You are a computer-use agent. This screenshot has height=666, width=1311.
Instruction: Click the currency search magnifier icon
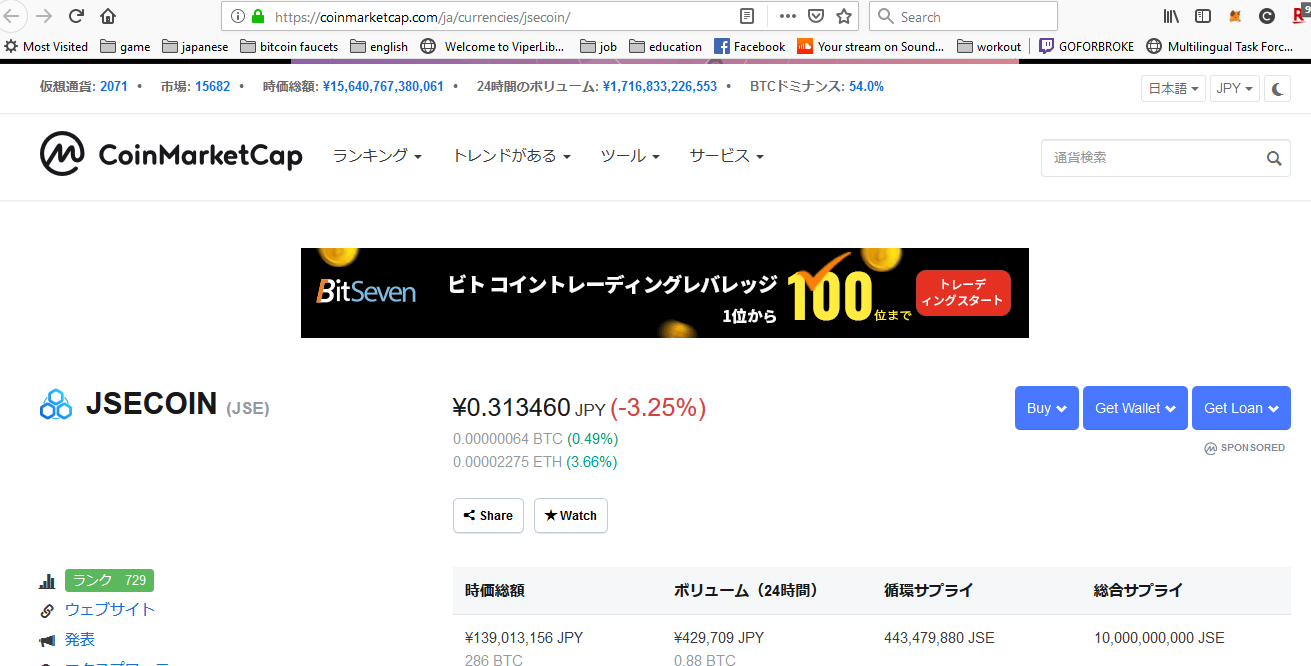[1274, 158]
